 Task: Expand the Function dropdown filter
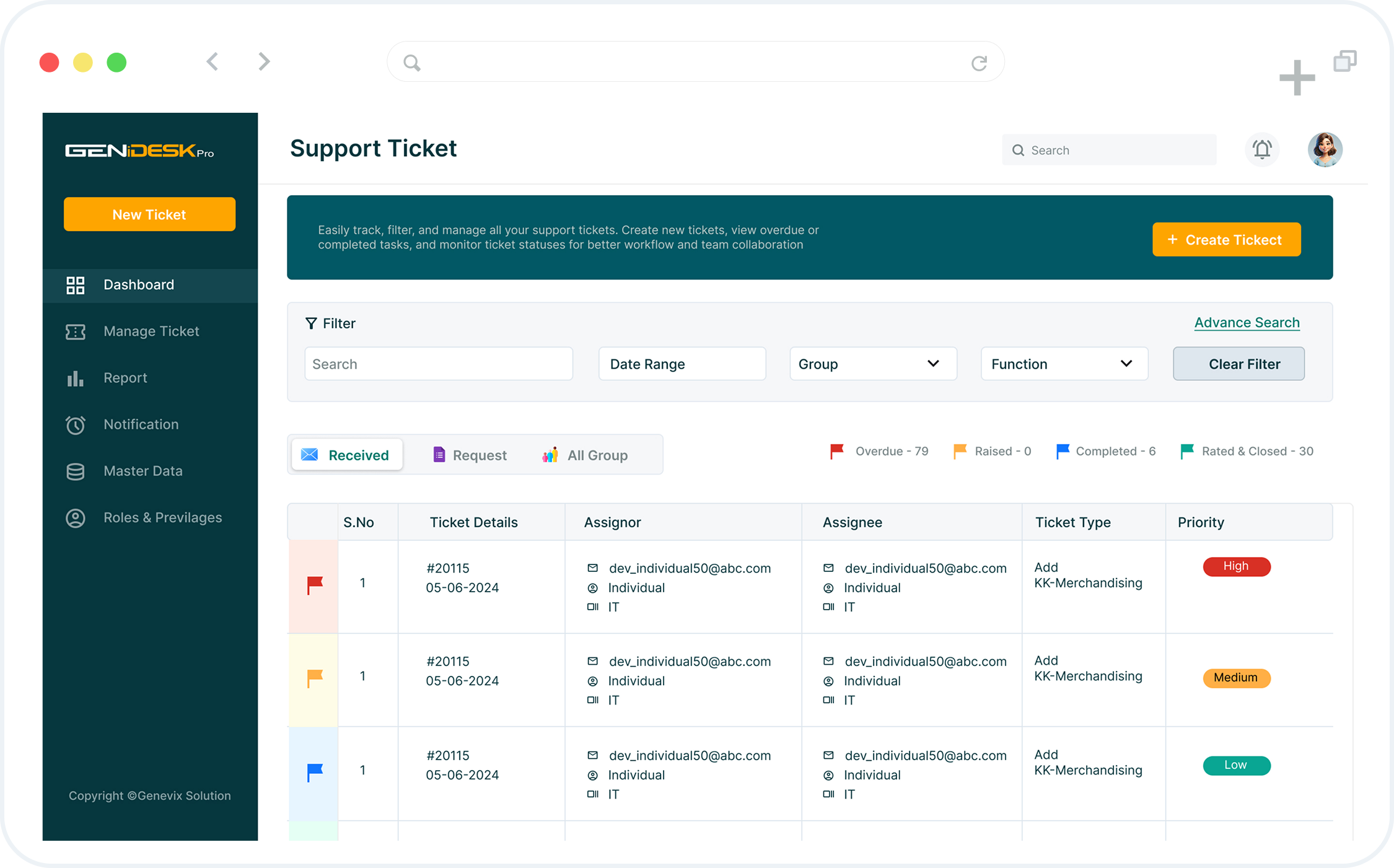coord(1064,364)
